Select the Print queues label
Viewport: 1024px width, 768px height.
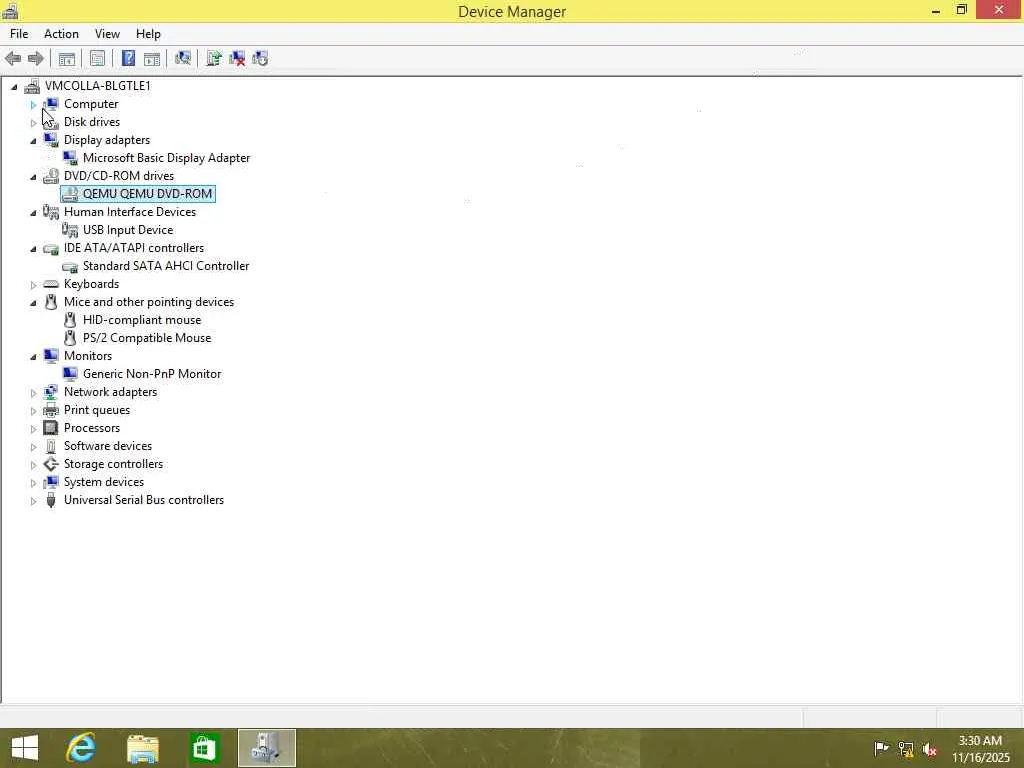pyautogui.click(x=97, y=410)
